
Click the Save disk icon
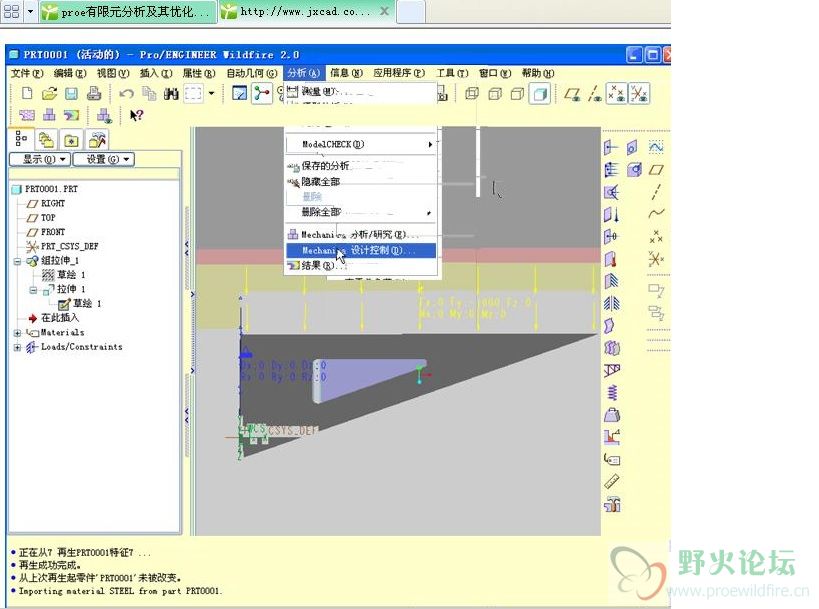click(71, 93)
